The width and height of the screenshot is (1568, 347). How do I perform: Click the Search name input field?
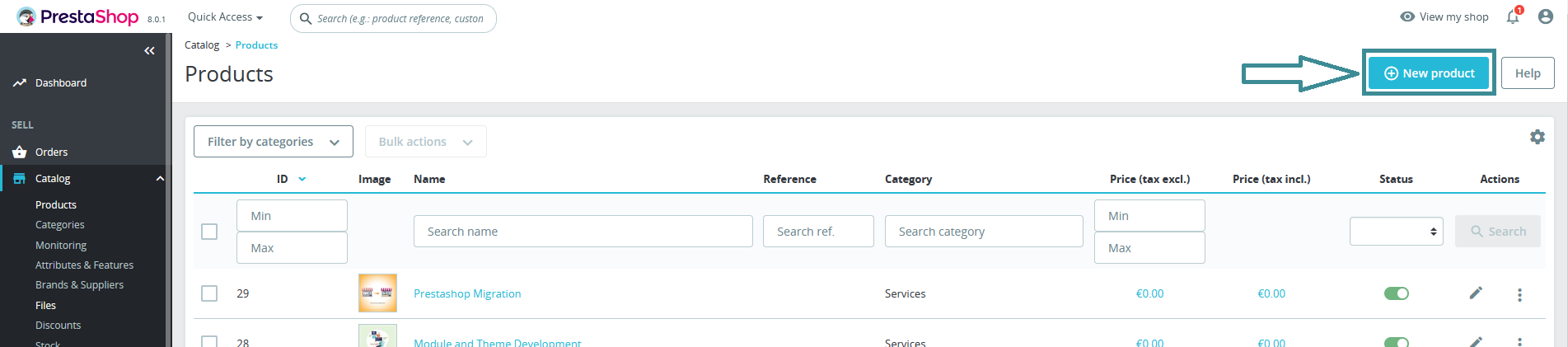583,232
